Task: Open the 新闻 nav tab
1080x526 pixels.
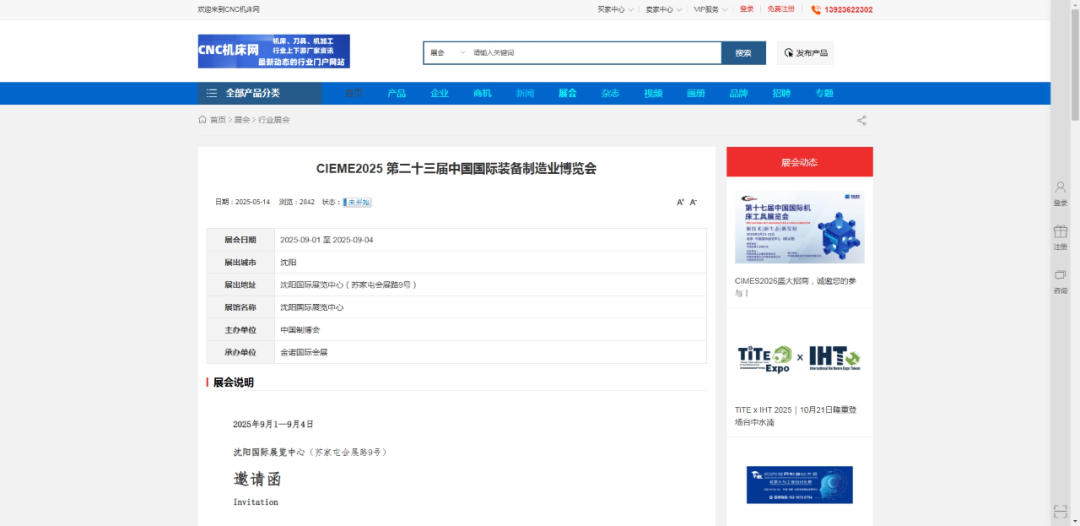Action: pyautogui.click(x=525, y=94)
